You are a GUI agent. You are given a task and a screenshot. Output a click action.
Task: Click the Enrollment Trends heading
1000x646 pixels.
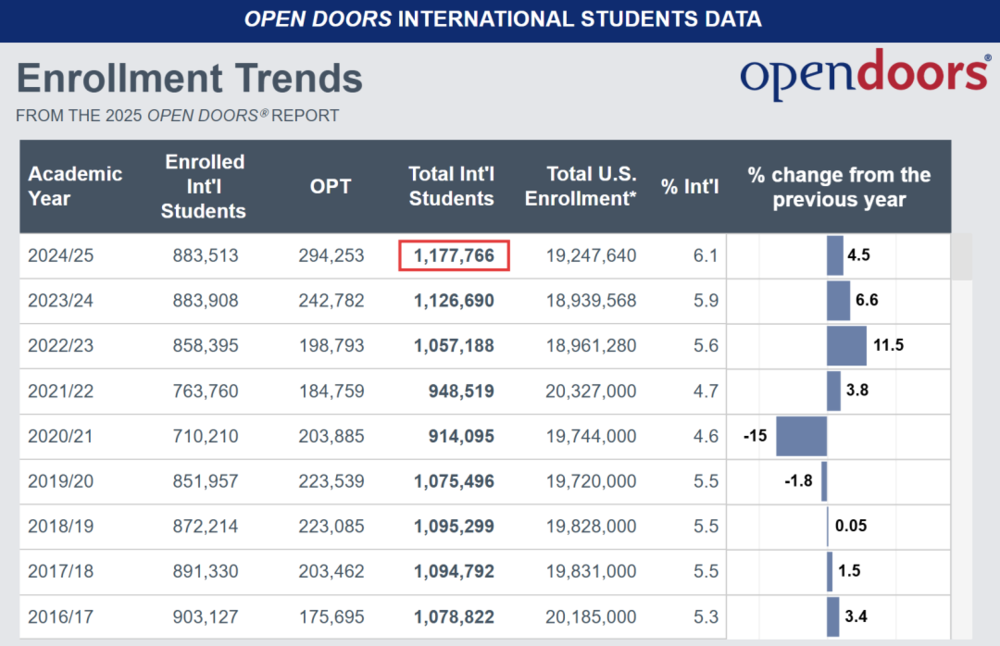coord(189,78)
